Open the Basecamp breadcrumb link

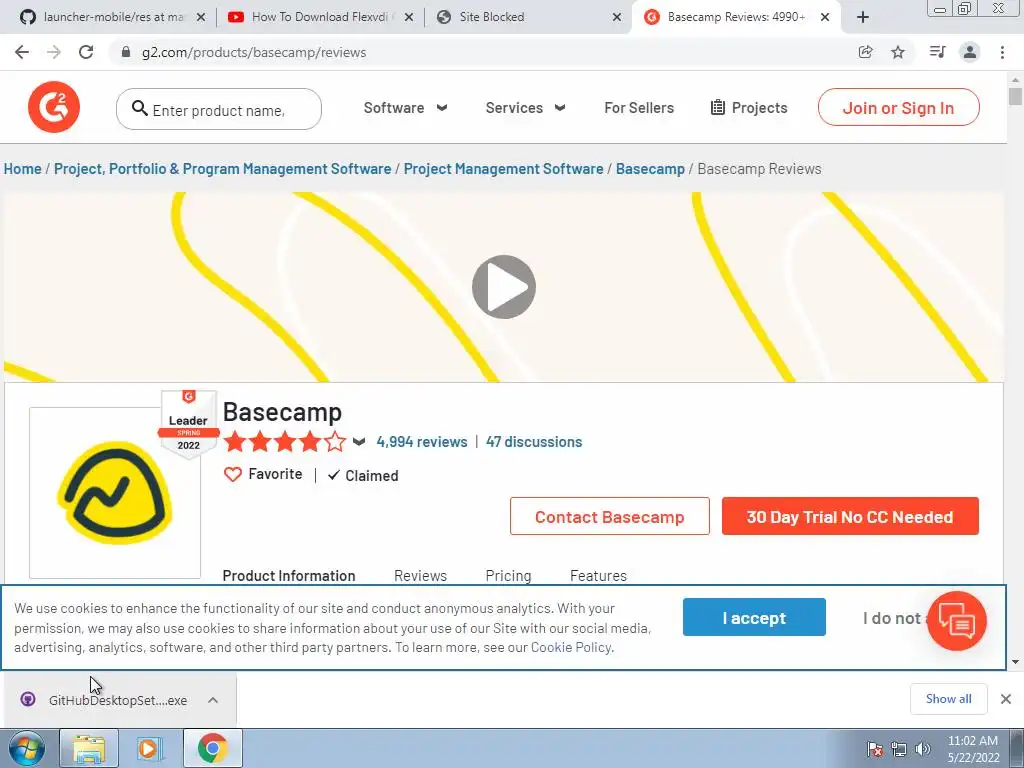[x=650, y=169]
